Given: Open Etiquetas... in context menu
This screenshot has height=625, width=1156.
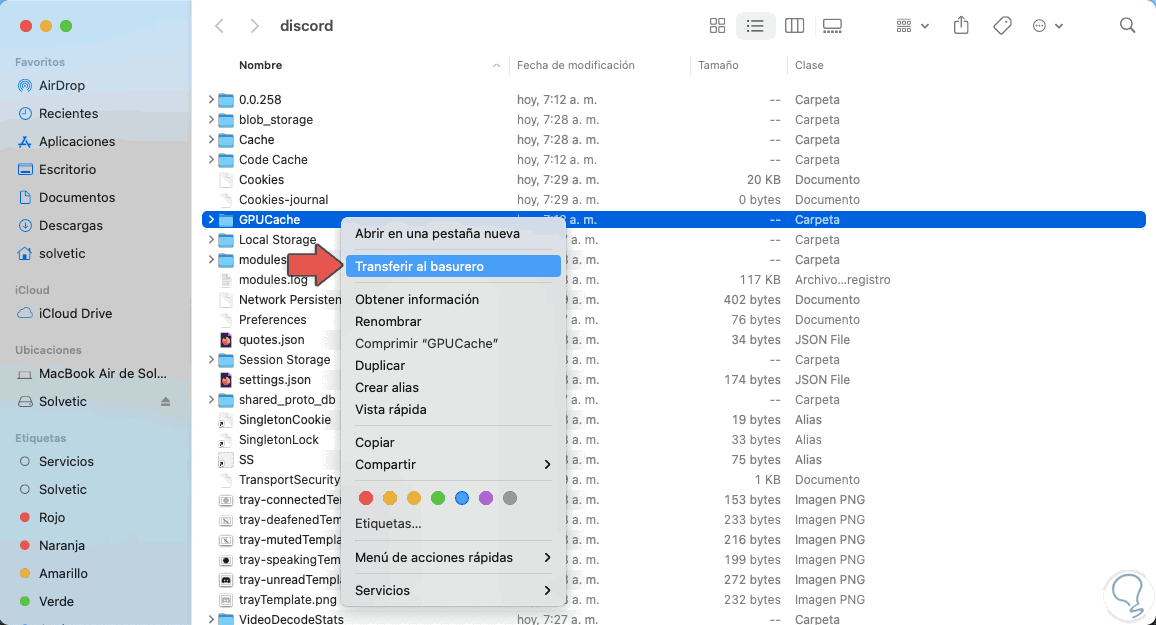Looking at the screenshot, I should tap(453, 523).
